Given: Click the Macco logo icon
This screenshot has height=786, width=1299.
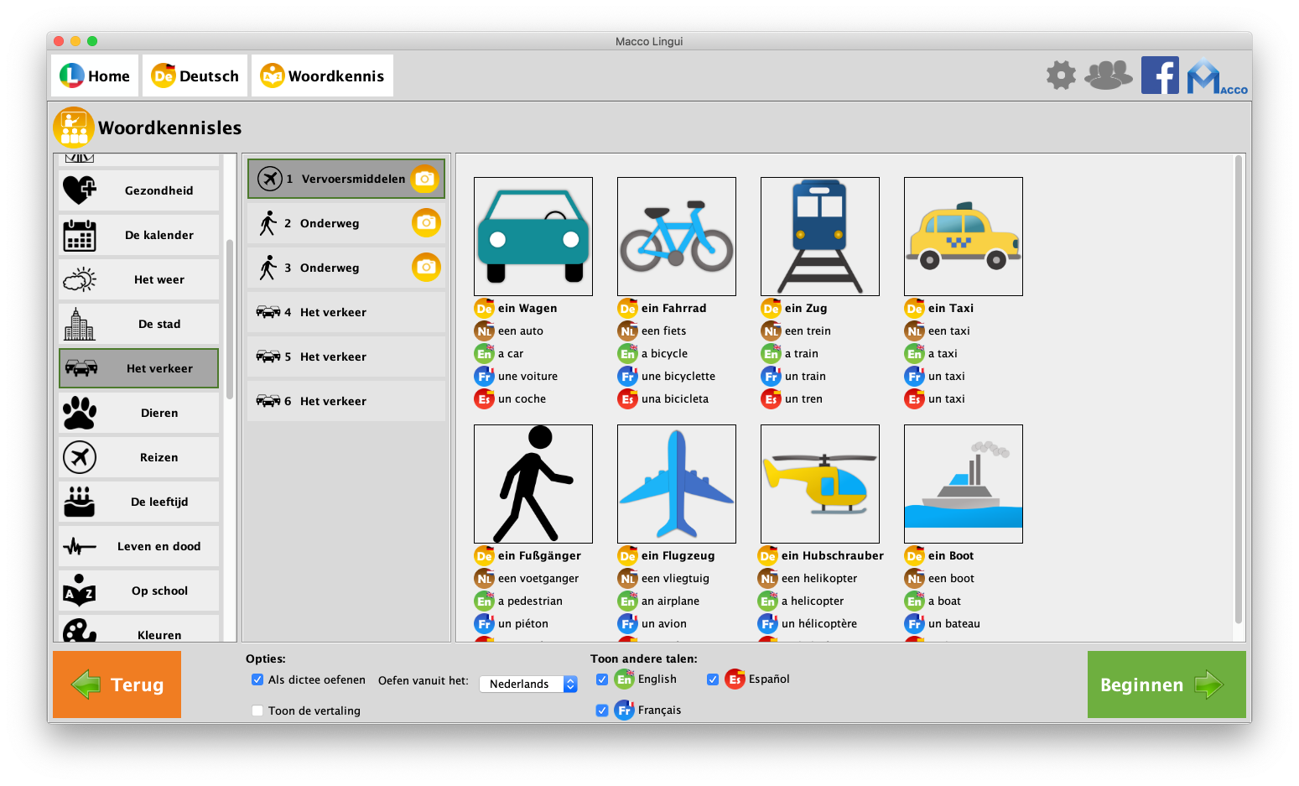Looking at the screenshot, I should pyautogui.click(x=1215, y=78).
